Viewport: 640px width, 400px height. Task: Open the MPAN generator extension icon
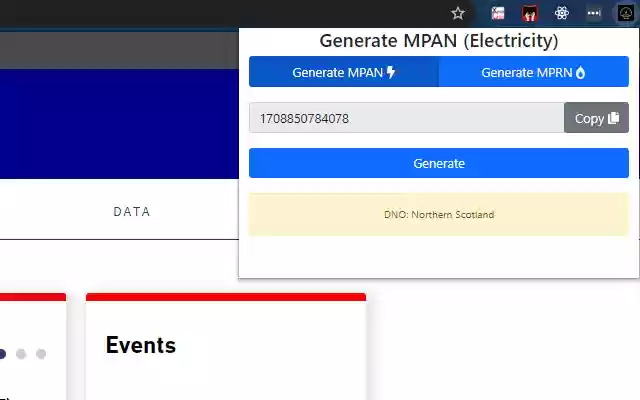click(625, 13)
